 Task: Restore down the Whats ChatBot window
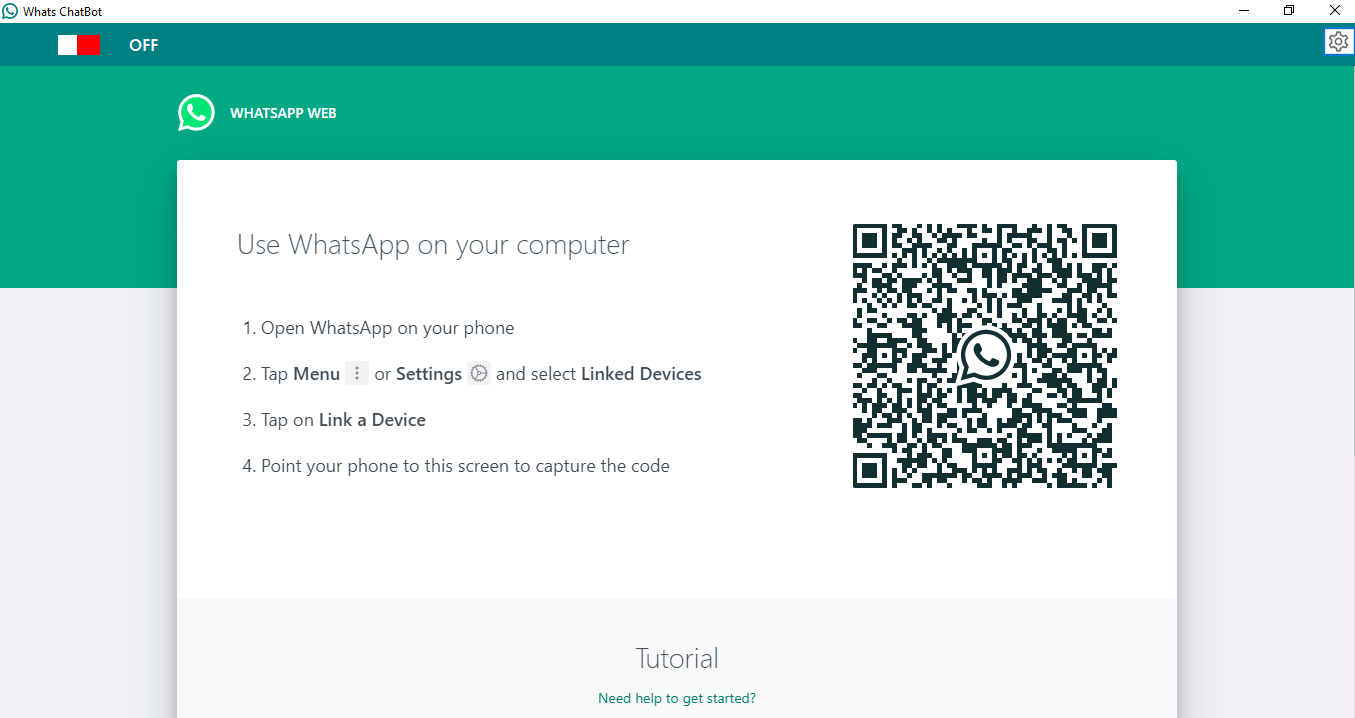[x=1289, y=11]
